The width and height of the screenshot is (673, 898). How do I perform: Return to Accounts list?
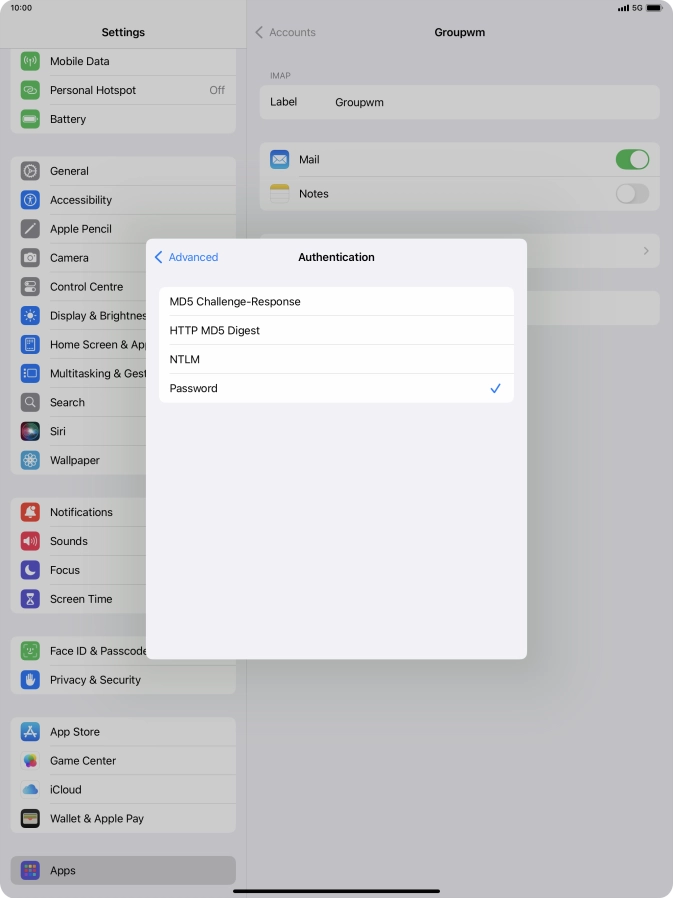pos(286,32)
